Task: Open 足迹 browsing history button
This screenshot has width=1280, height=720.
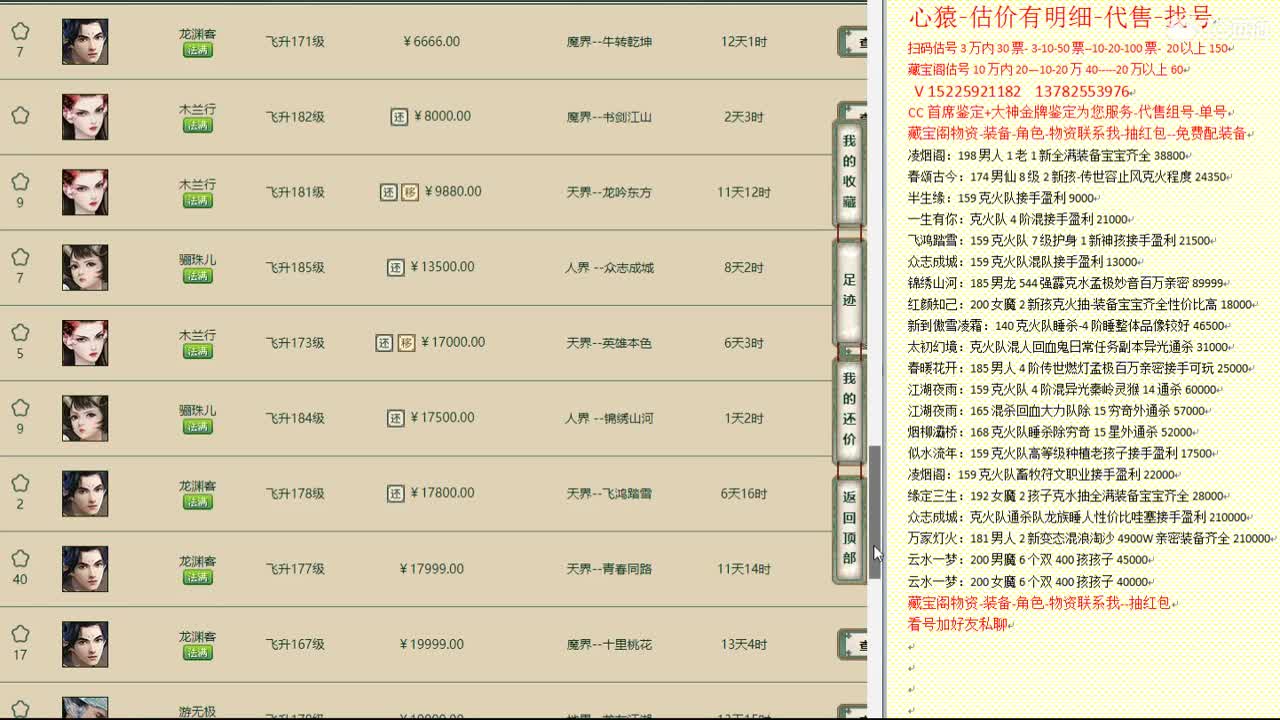Action: pyautogui.click(x=849, y=290)
